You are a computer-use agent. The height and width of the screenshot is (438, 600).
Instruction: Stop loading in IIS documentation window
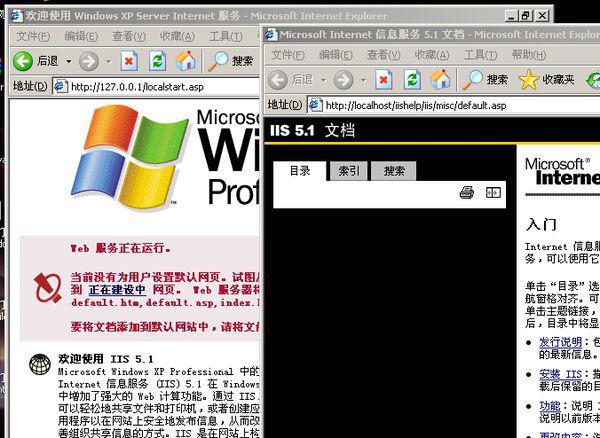click(384, 80)
